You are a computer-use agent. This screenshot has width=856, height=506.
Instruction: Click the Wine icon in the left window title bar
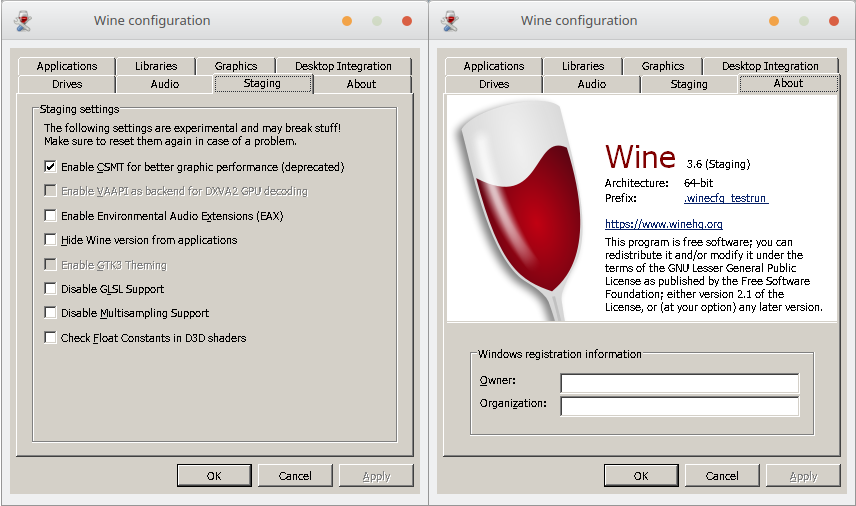coord(23,21)
